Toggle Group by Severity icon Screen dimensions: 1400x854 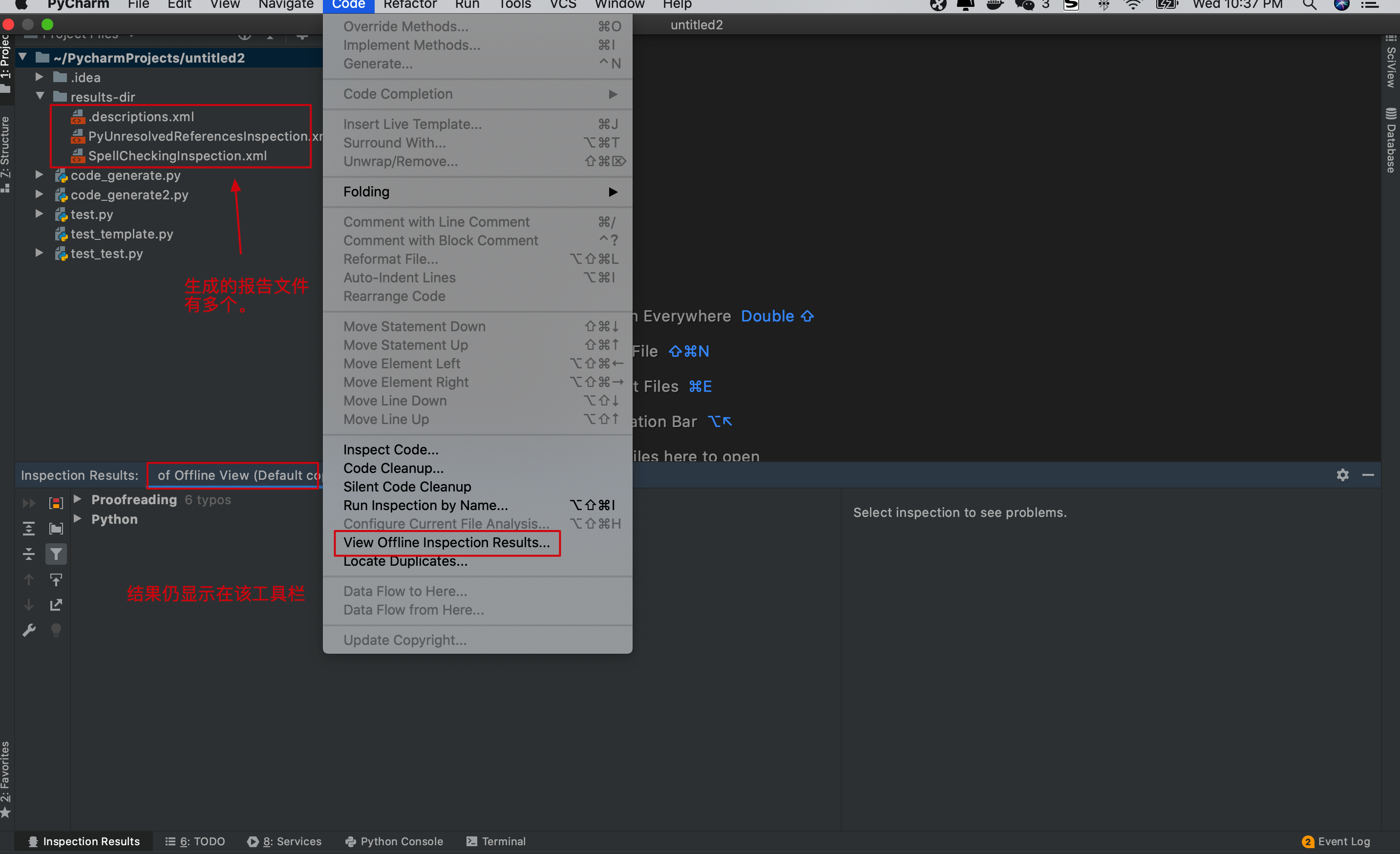[56, 503]
